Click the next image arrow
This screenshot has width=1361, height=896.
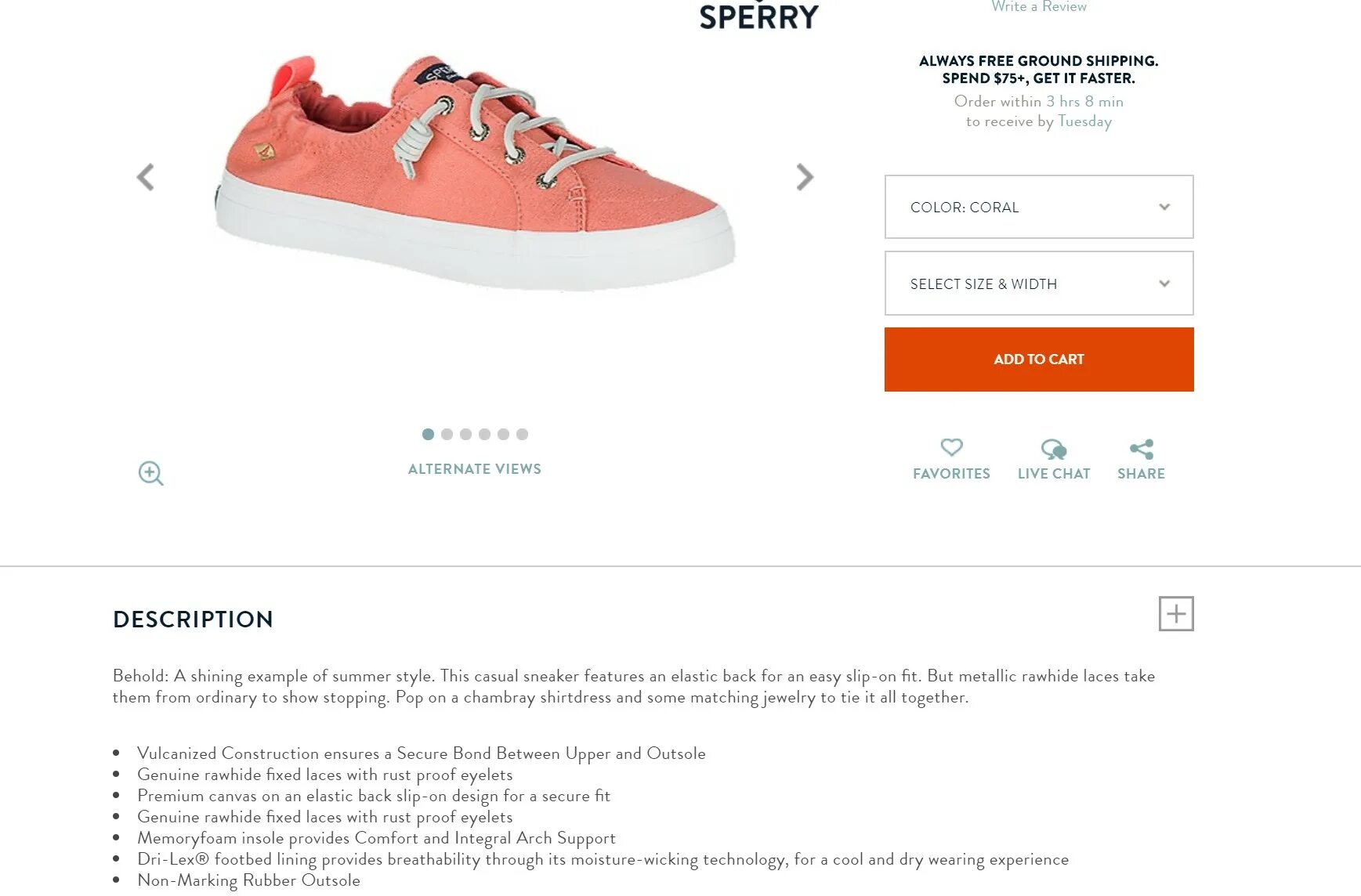point(804,177)
